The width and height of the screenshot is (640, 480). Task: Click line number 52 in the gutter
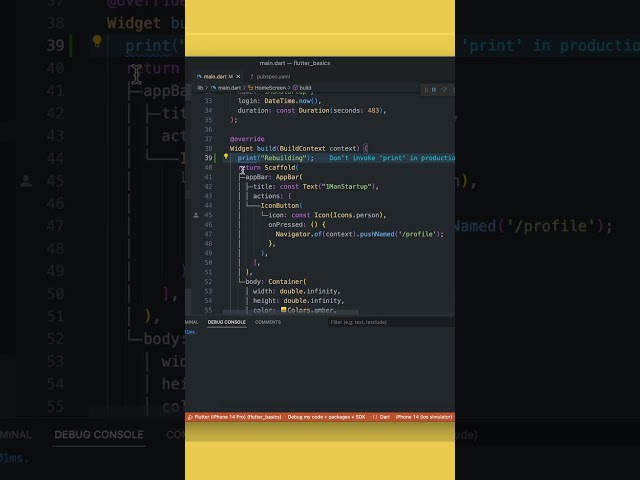click(208, 282)
